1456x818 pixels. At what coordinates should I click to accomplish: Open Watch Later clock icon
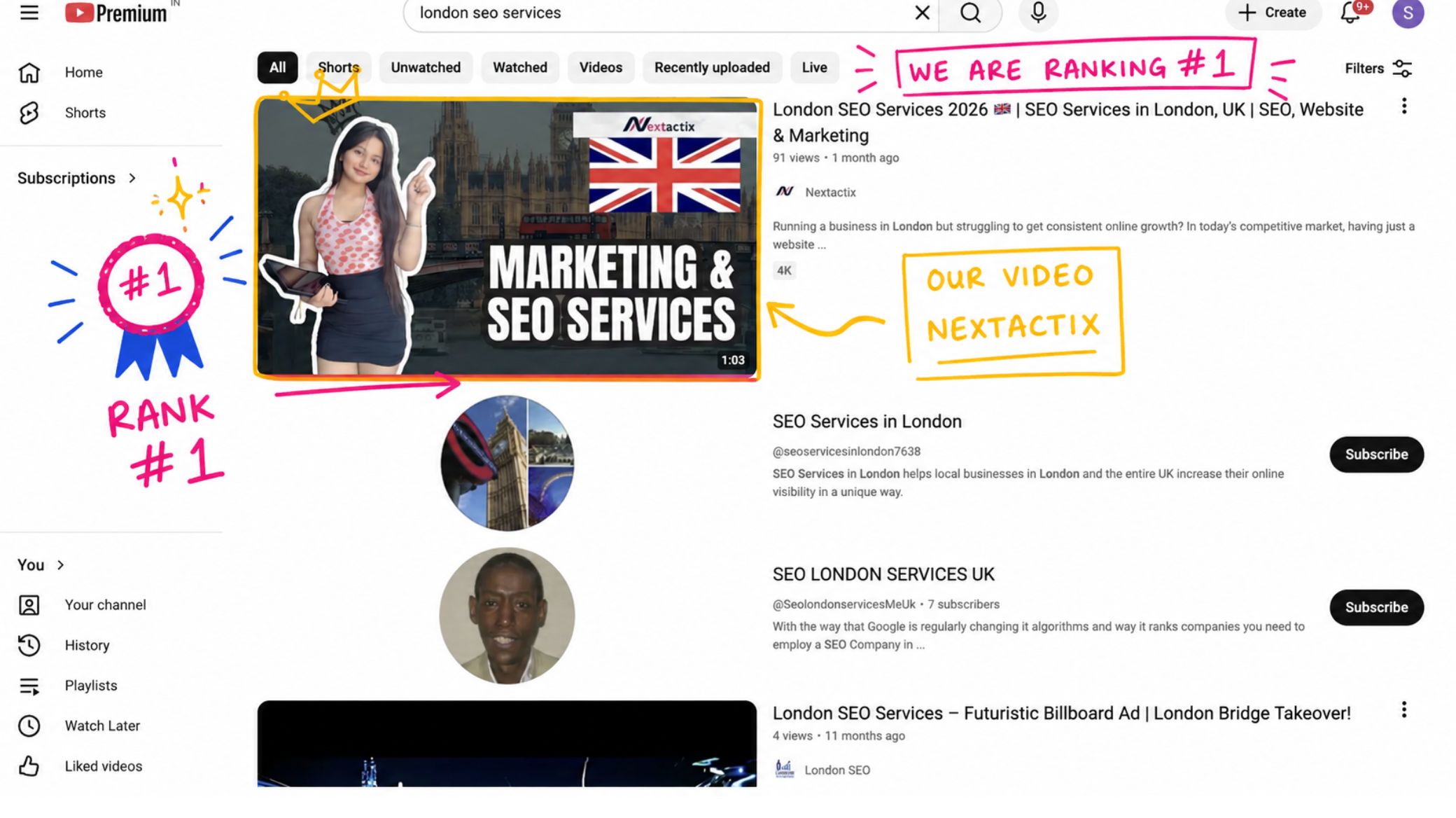29,726
